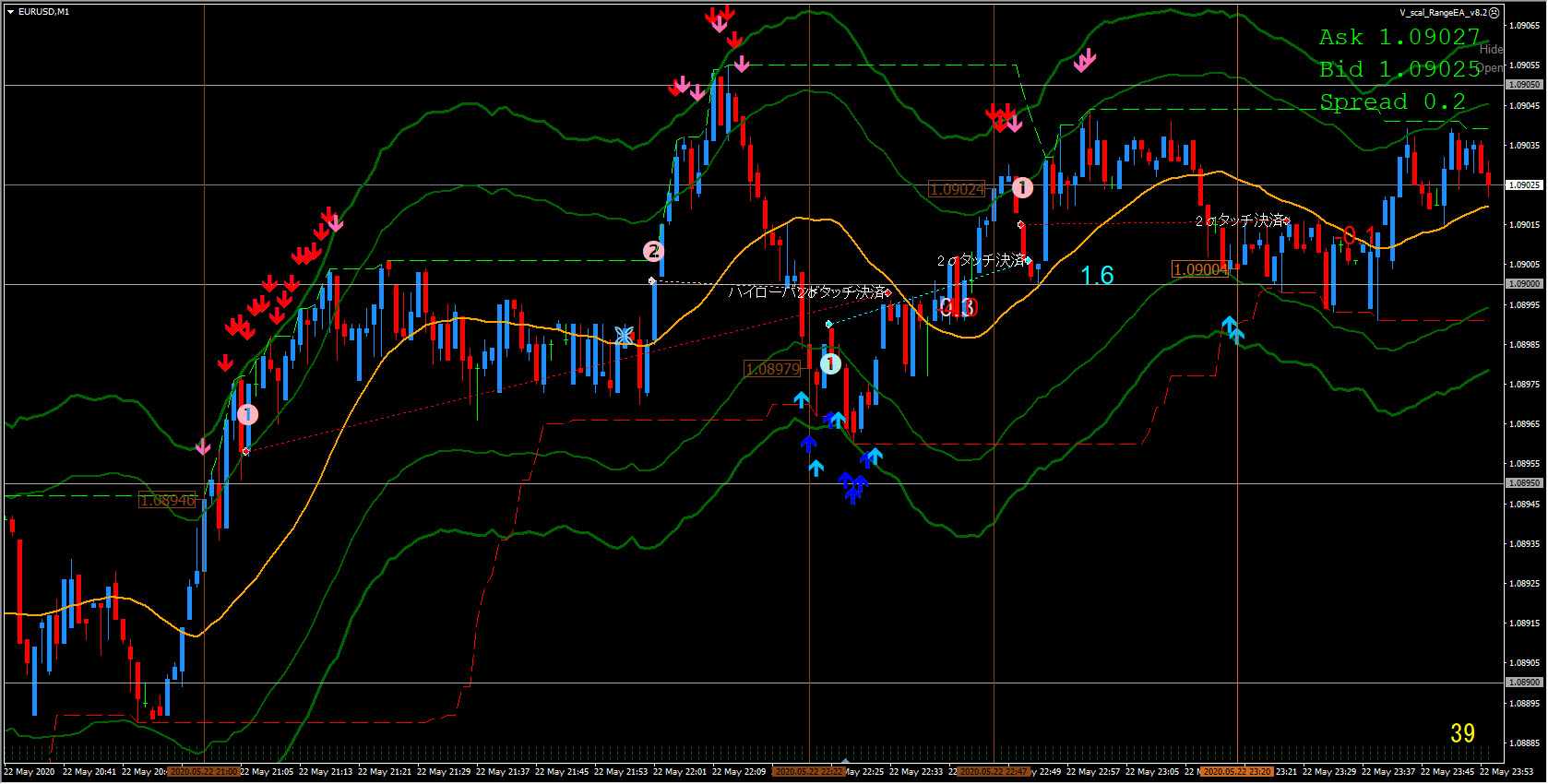
Task: Click the 2020.05.22 22:47 time marker
Action: pos(994,772)
